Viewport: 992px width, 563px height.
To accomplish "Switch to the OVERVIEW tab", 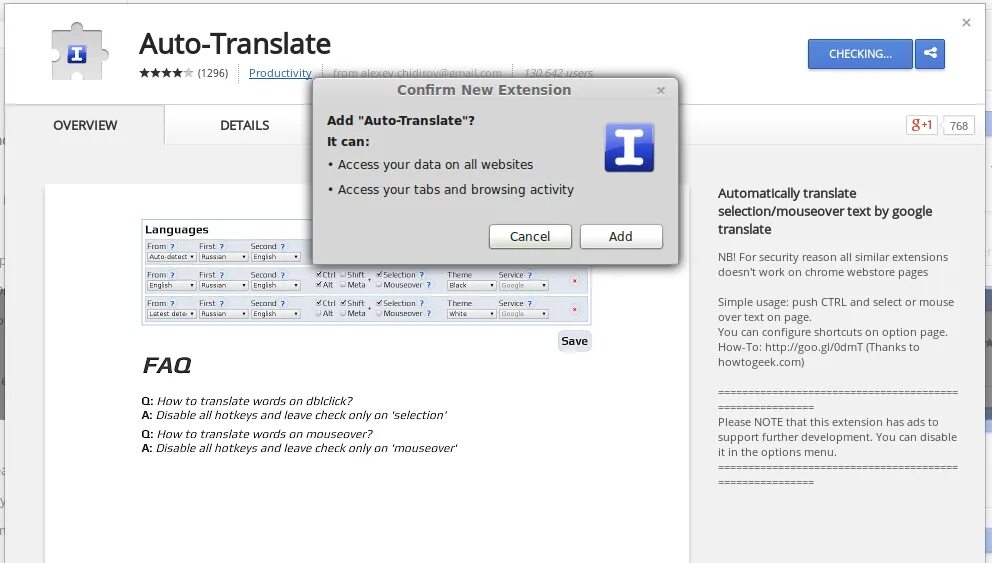I will click(85, 125).
